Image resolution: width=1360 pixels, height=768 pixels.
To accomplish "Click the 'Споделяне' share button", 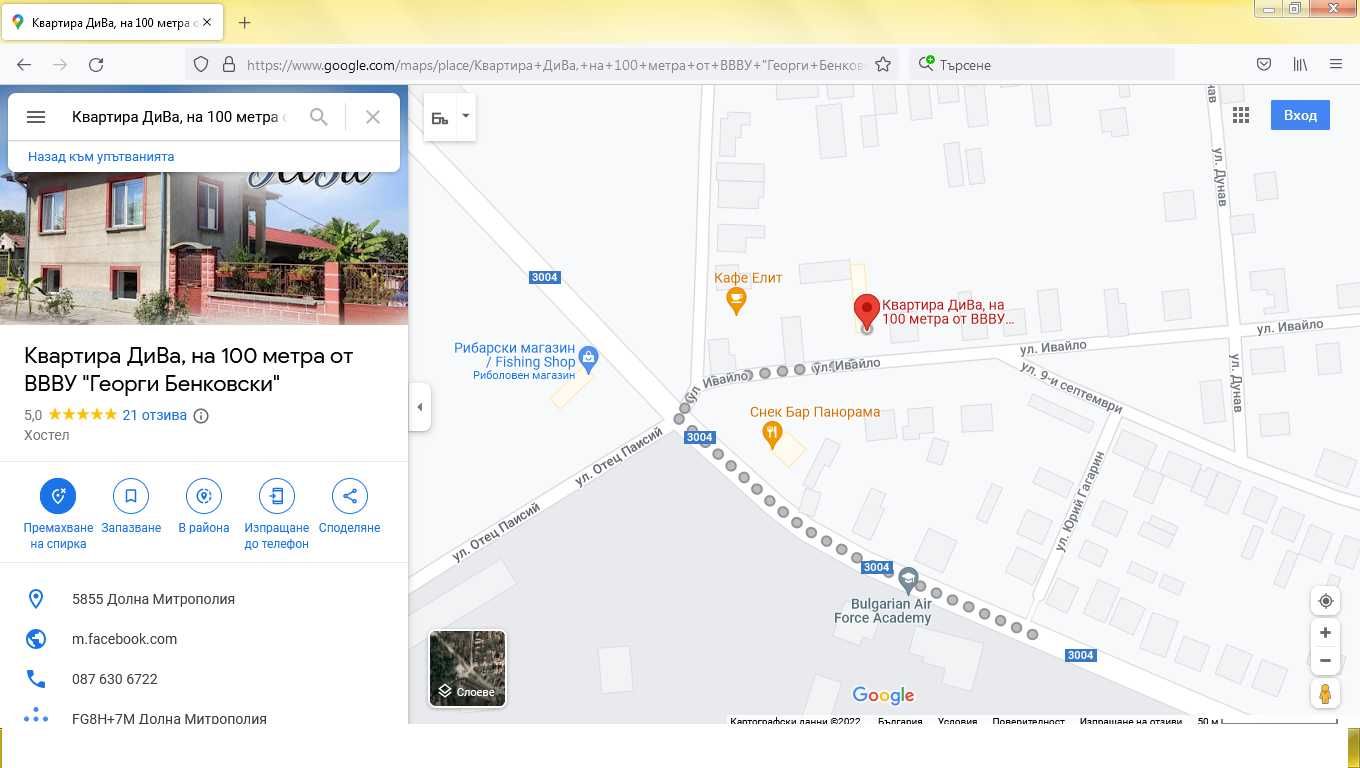I will pyautogui.click(x=350, y=507).
